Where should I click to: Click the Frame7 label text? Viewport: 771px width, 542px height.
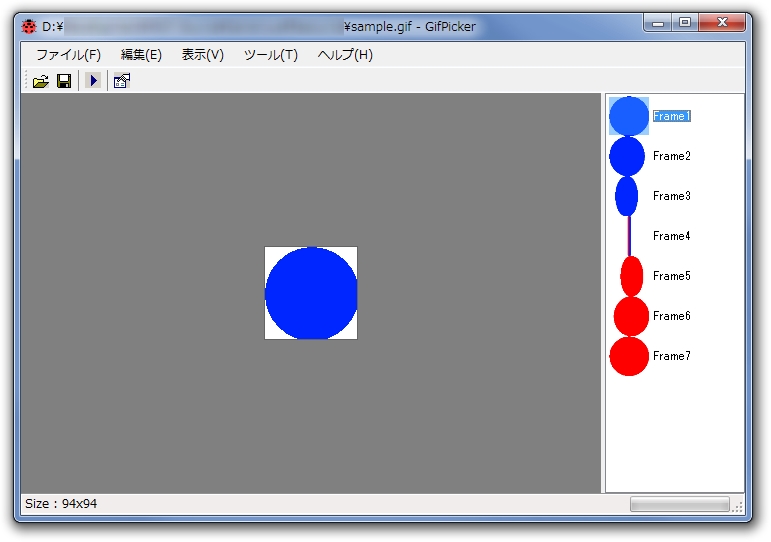coord(672,356)
